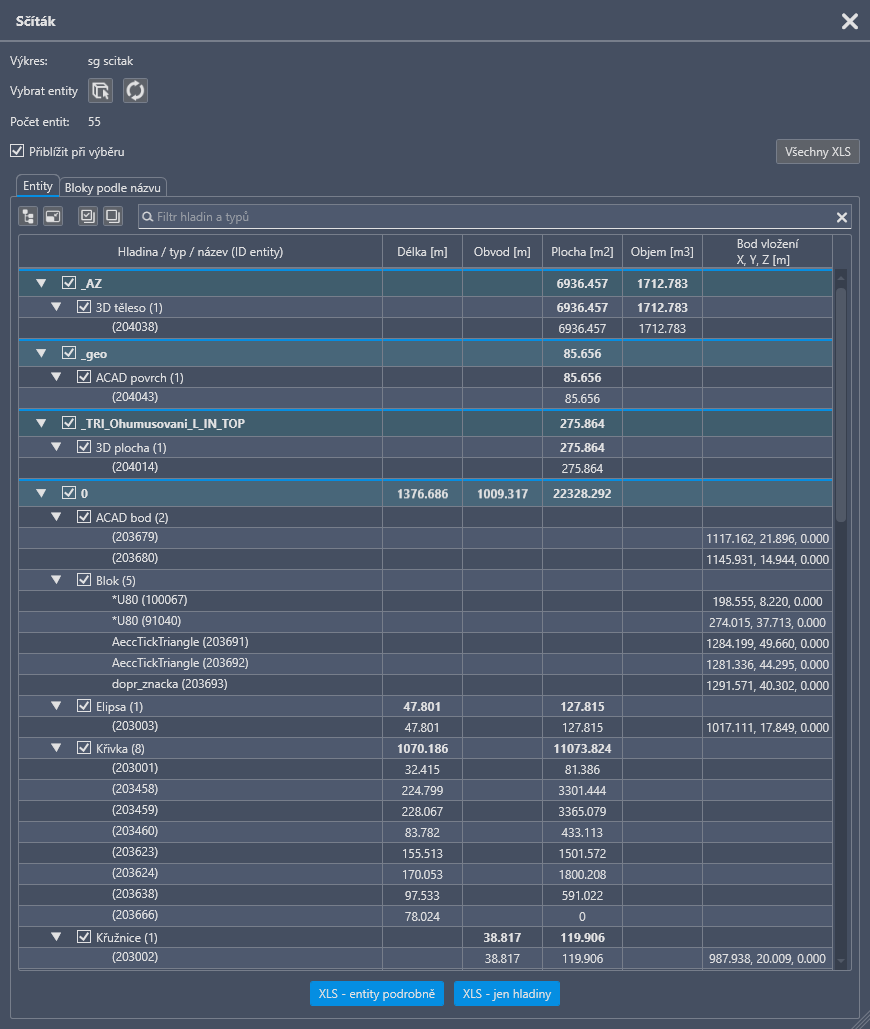Click the refresh selection icon

[x=135, y=91]
